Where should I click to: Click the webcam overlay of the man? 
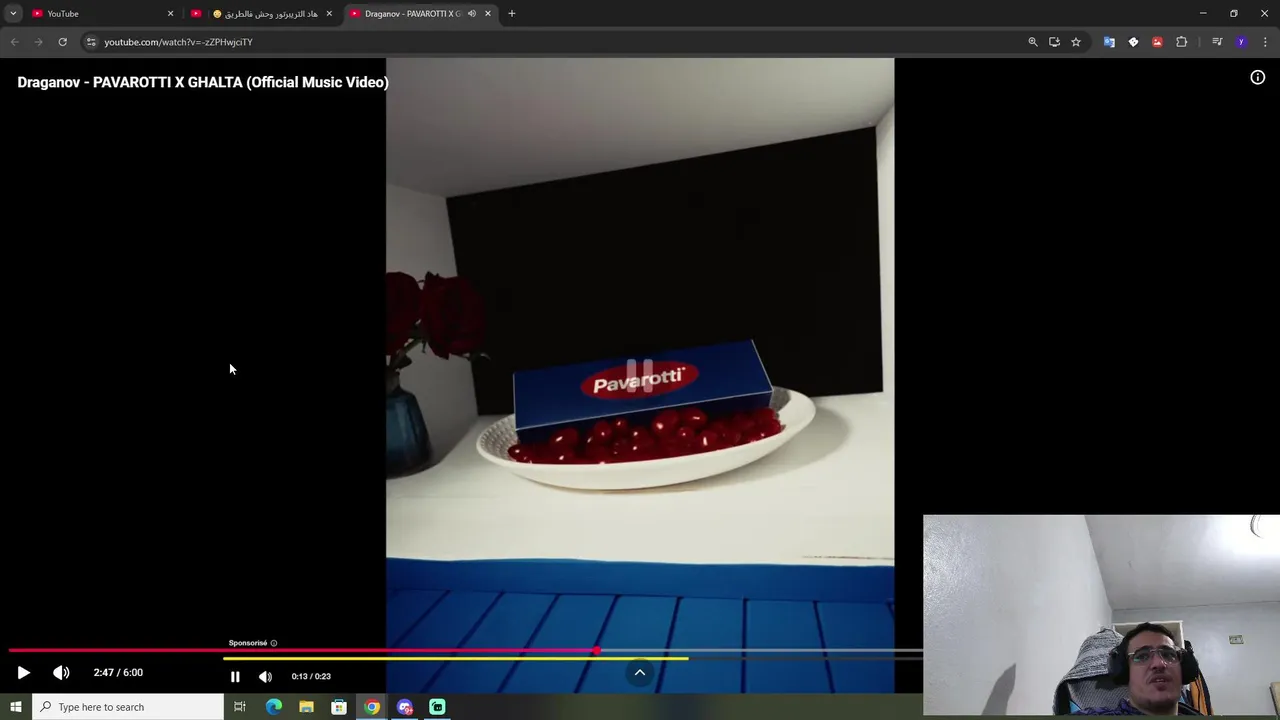coord(1101,615)
